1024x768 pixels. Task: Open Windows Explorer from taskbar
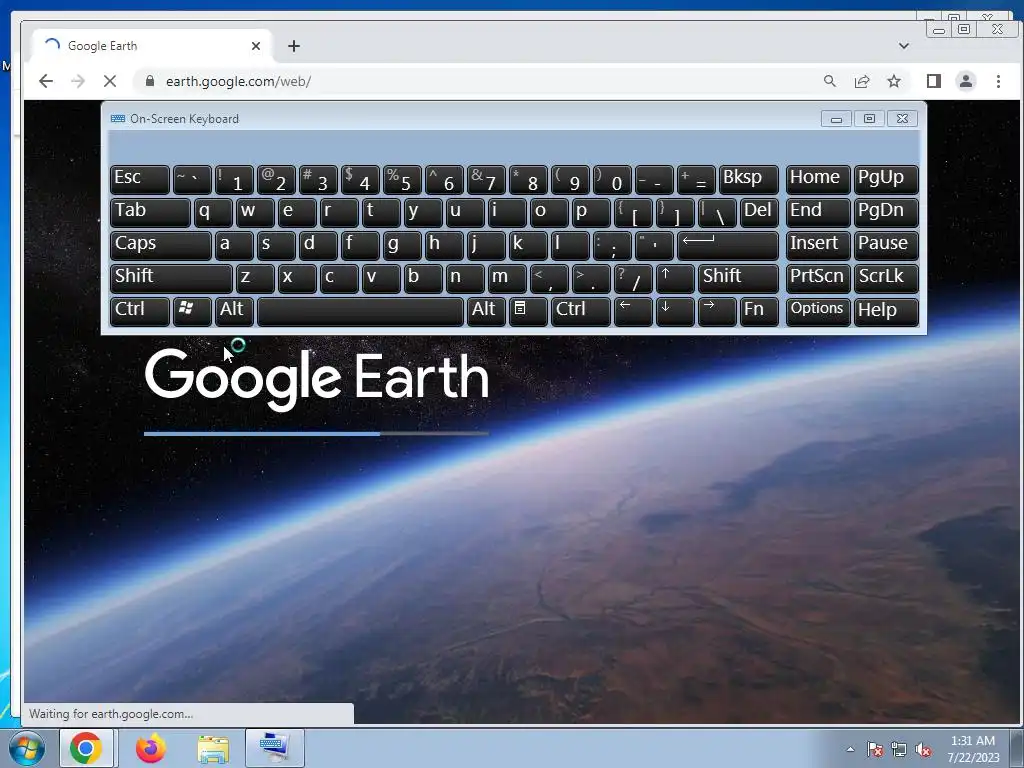pyautogui.click(x=213, y=748)
